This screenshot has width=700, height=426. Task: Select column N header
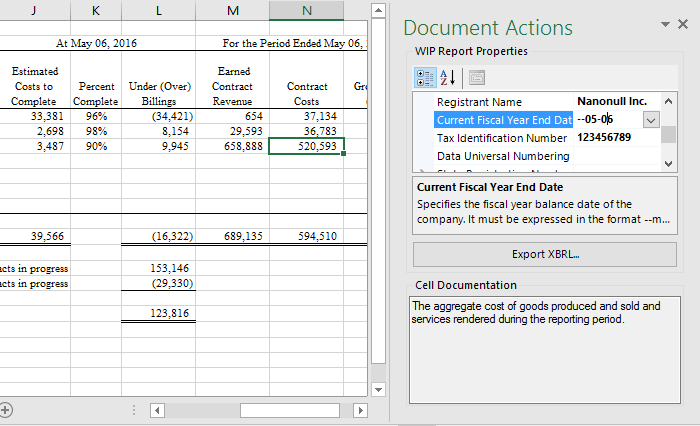(307, 11)
